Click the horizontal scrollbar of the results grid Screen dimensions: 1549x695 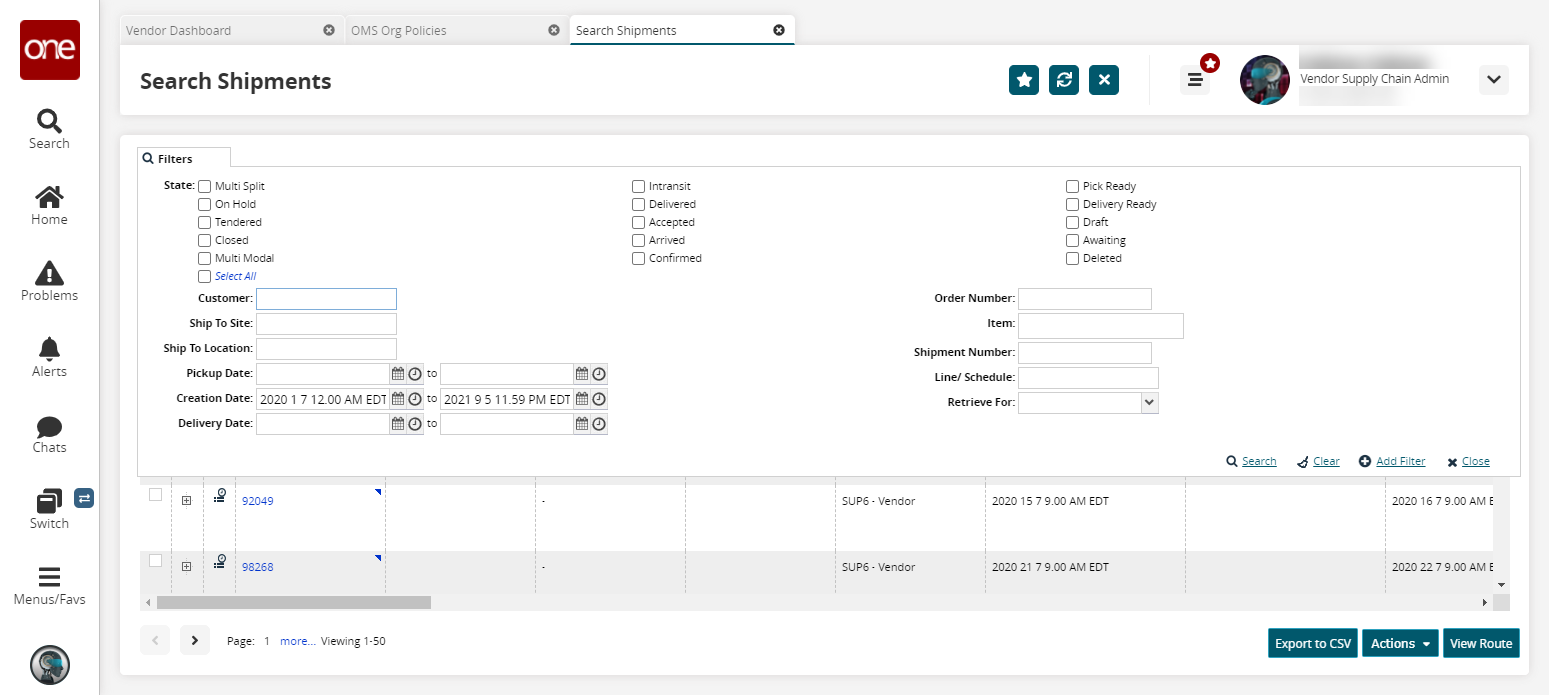294,603
